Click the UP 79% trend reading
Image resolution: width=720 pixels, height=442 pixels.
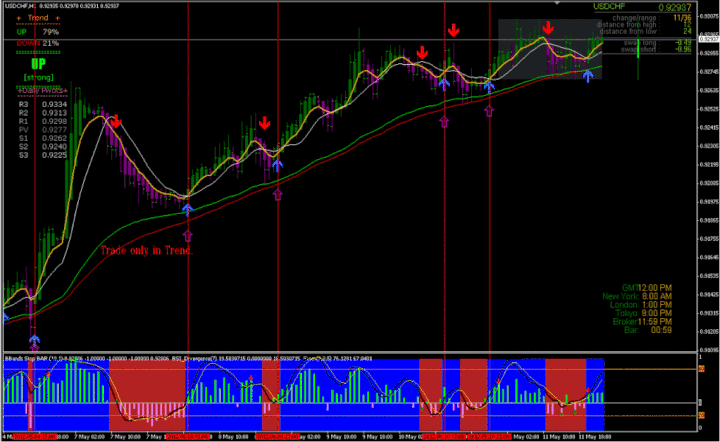38,32
